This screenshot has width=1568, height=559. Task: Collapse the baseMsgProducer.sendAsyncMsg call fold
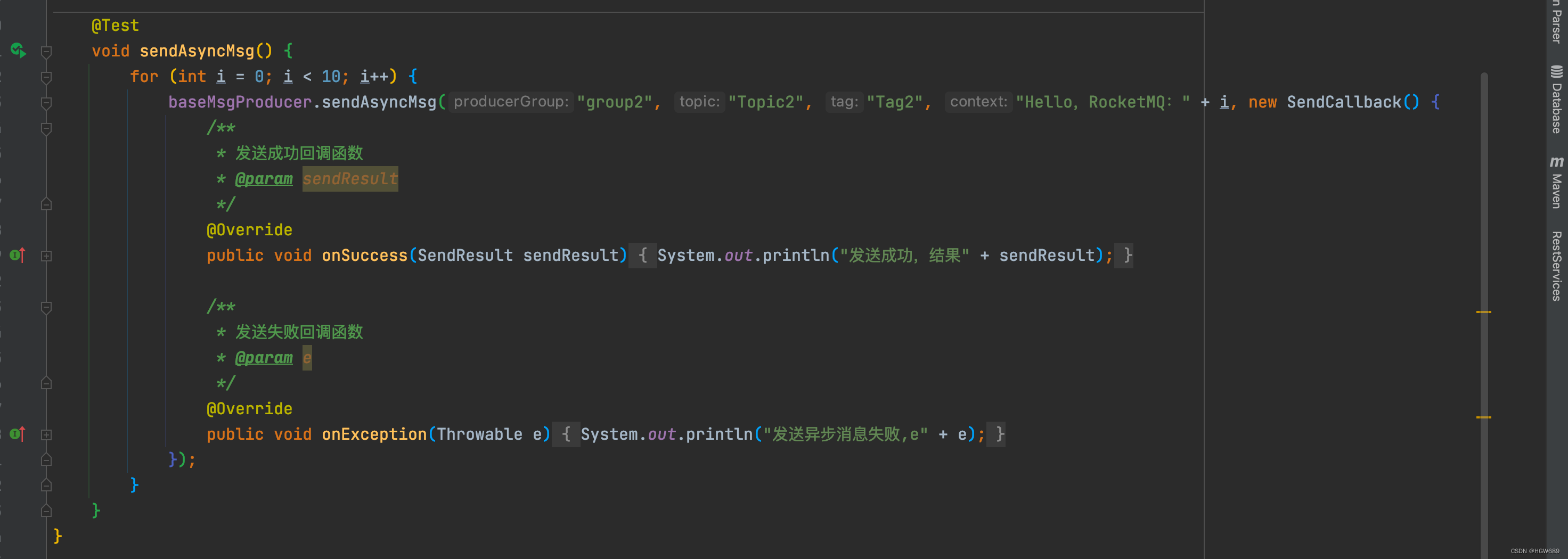[46, 103]
